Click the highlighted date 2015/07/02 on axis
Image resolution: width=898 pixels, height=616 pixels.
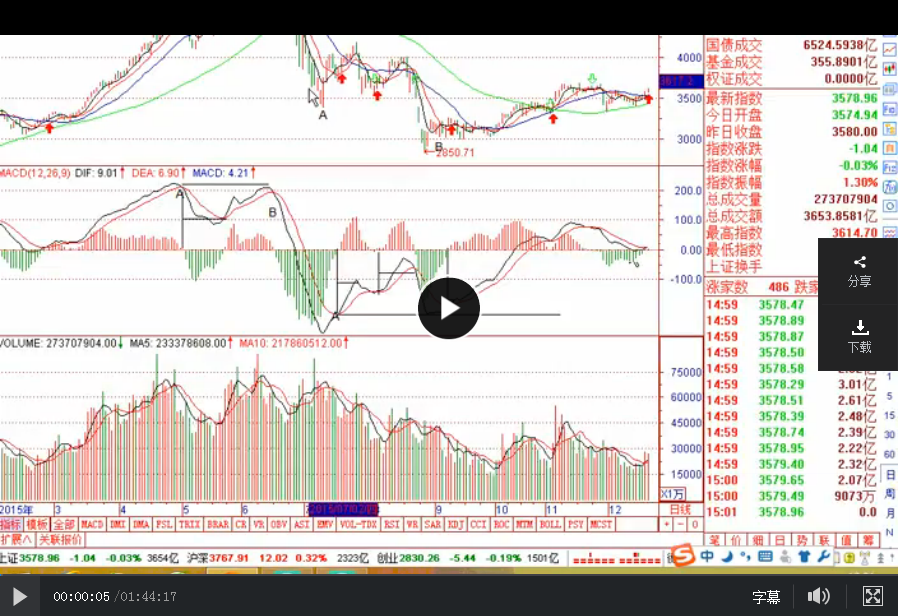343,509
